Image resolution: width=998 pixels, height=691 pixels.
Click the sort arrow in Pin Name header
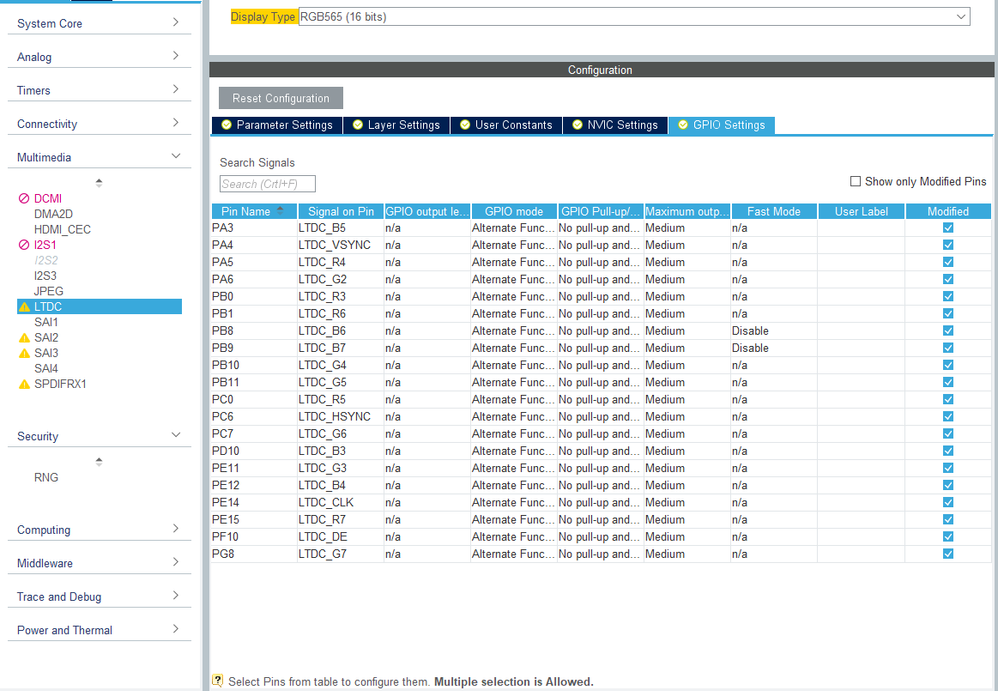280,211
